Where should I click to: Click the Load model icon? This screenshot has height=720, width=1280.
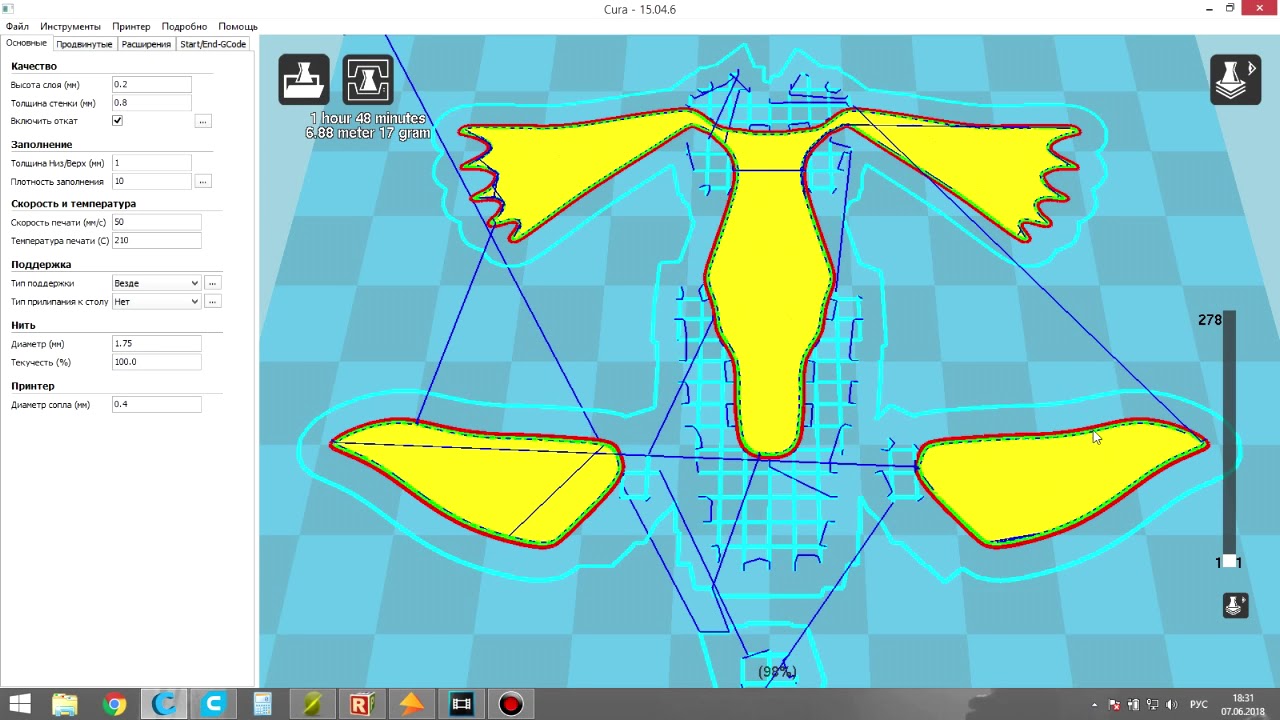coord(304,80)
